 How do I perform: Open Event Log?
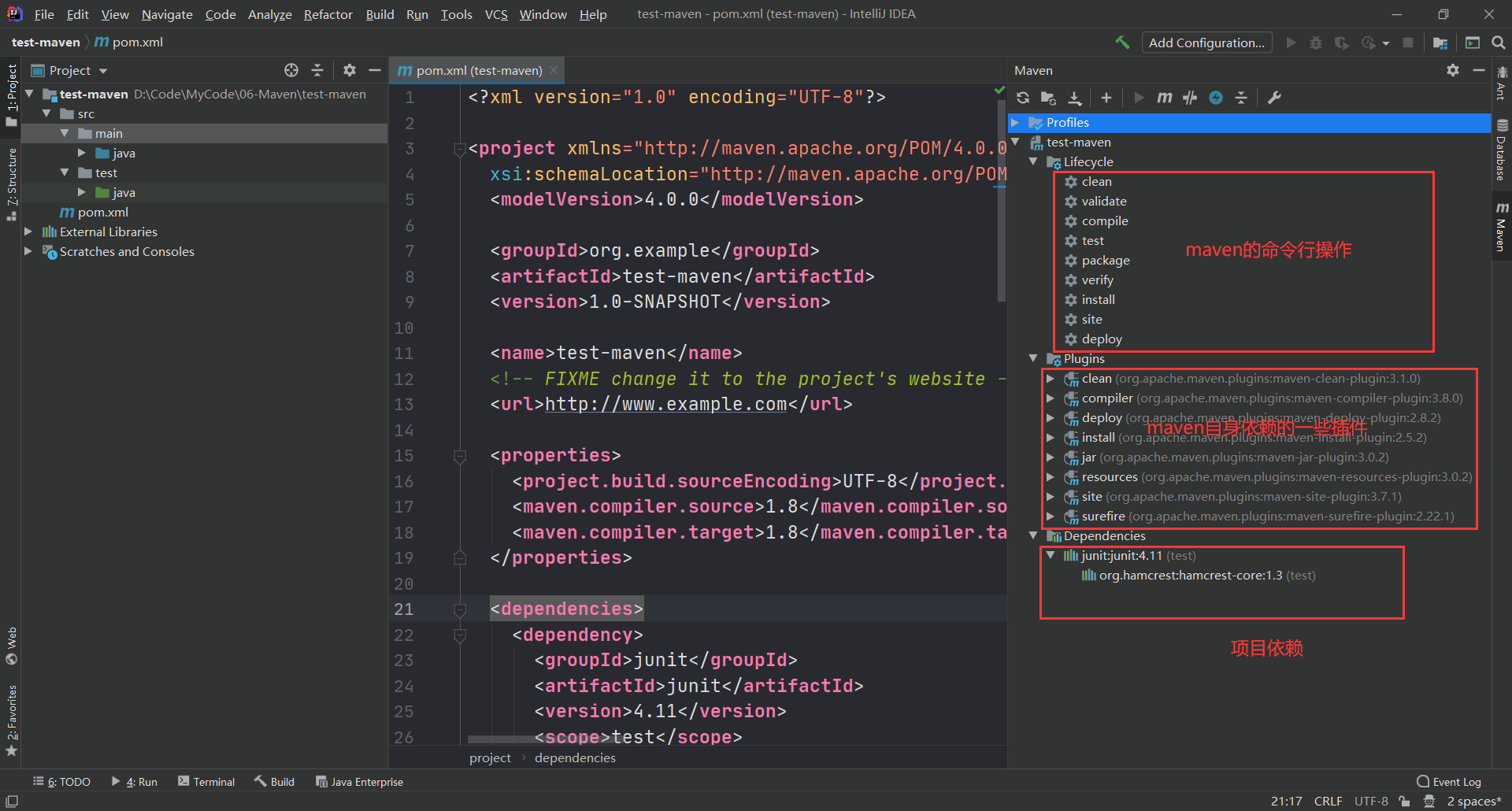1449,781
